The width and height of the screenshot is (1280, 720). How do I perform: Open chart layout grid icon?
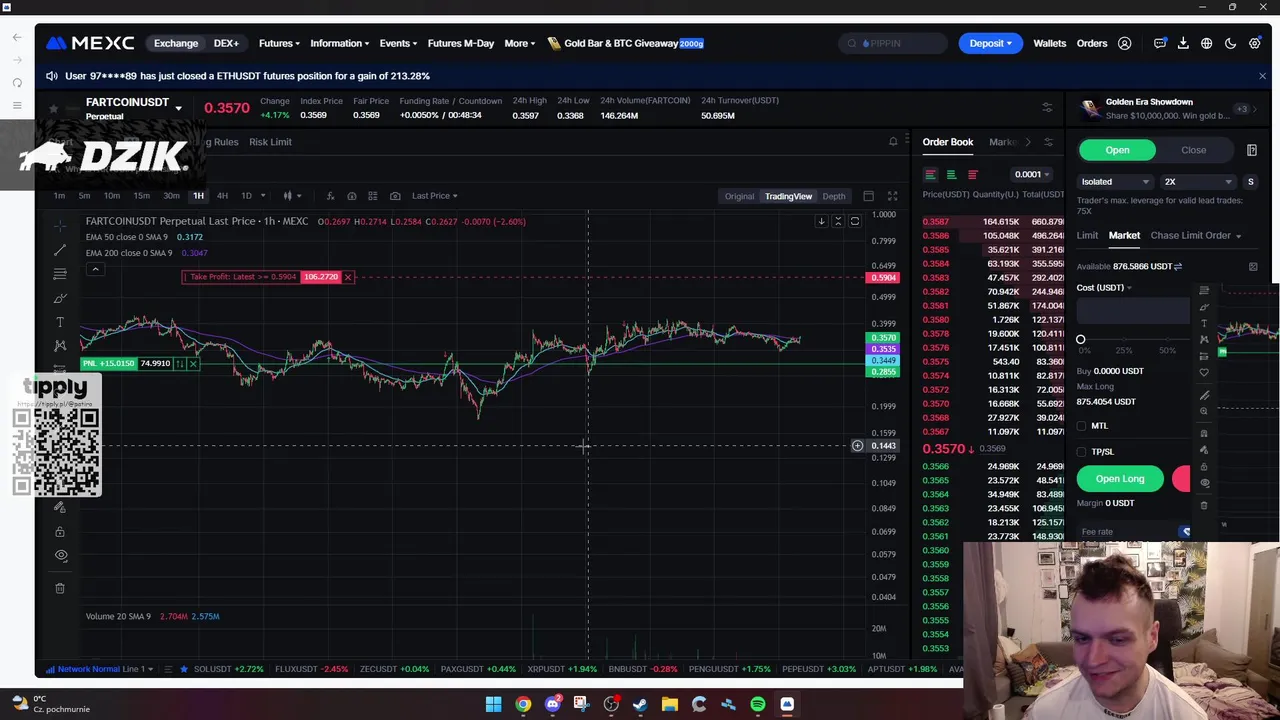373,196
